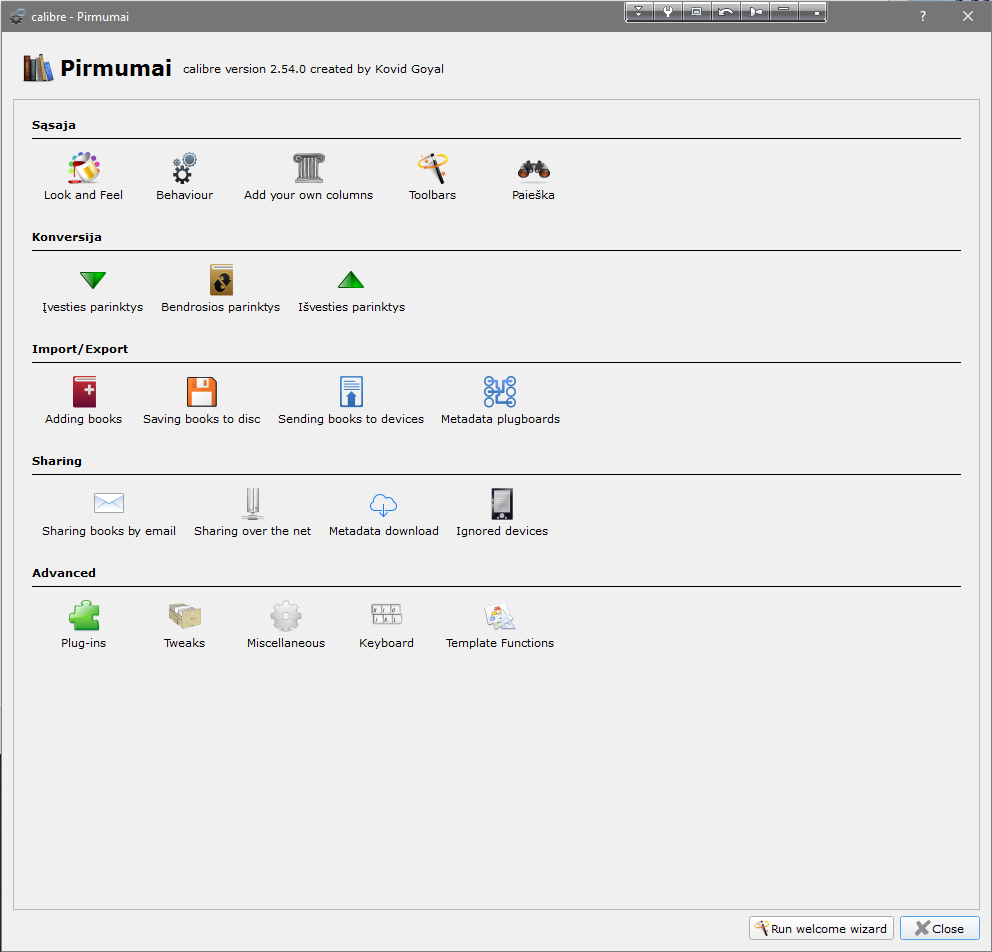Click the Sharing section heading

tap(57, 461)
